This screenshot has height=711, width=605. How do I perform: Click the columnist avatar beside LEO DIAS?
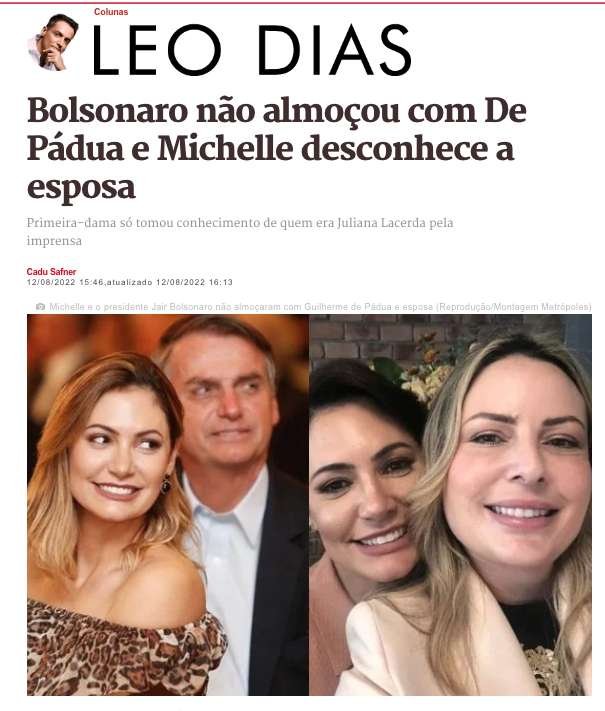click(52, 42)
